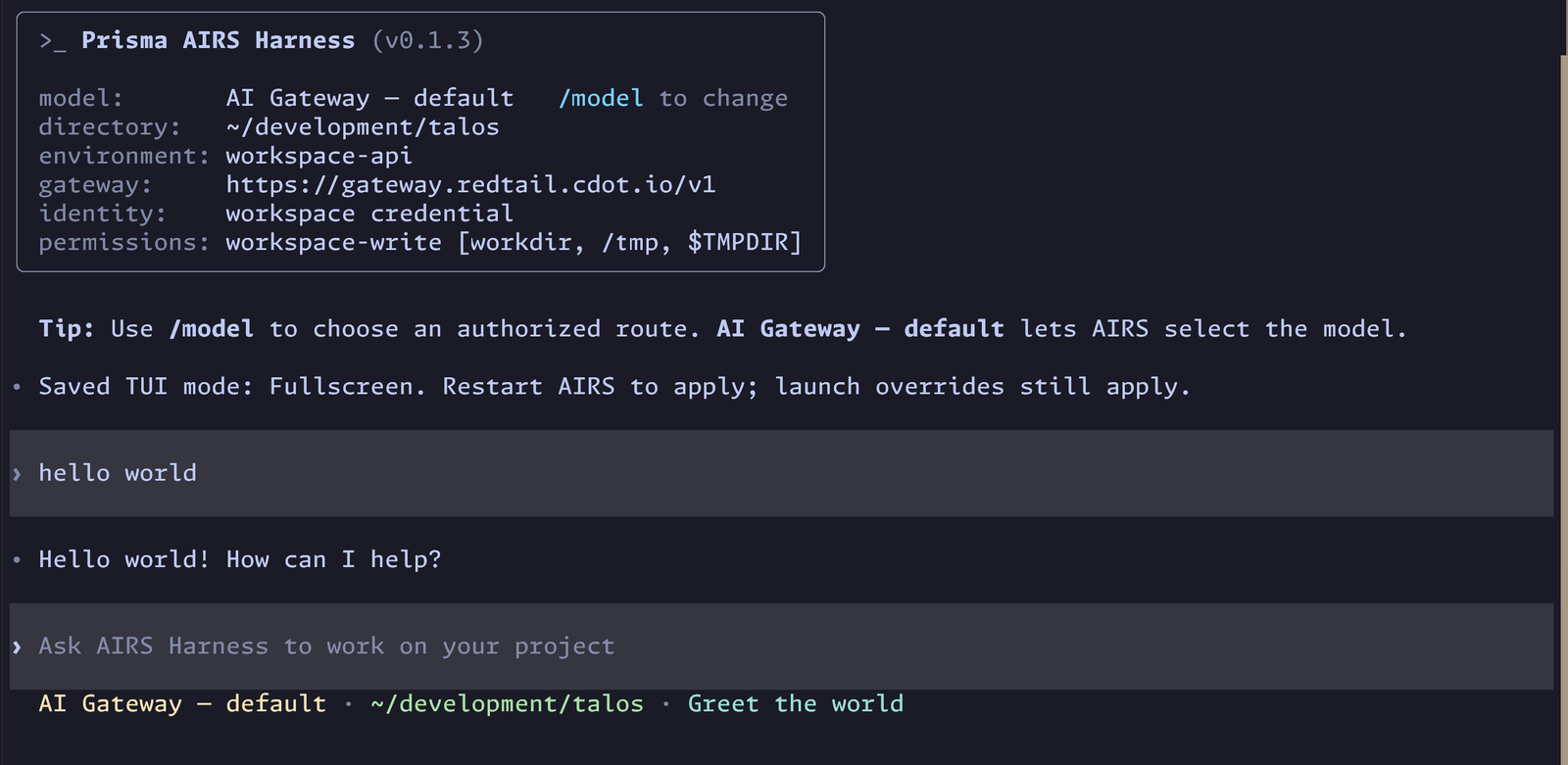Click the 'Saved TUI mode: Fullscreen' message

pyautogui.click(x=614, y=387)
